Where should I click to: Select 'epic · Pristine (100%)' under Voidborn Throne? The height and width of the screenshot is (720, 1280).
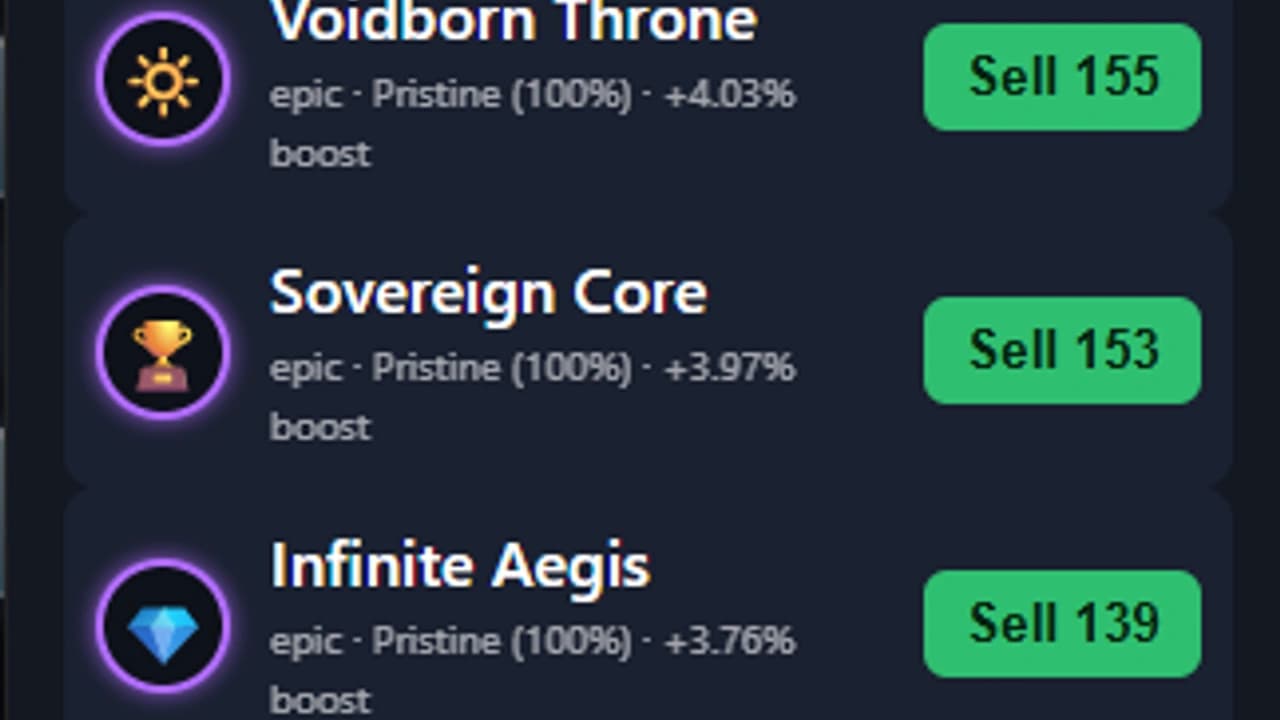451,95
